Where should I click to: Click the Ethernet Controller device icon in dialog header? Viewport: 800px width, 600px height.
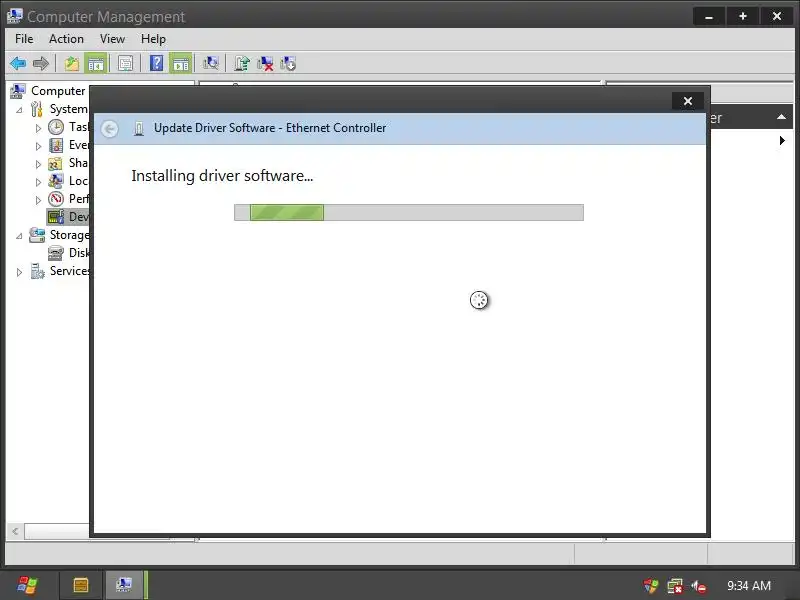139,128
